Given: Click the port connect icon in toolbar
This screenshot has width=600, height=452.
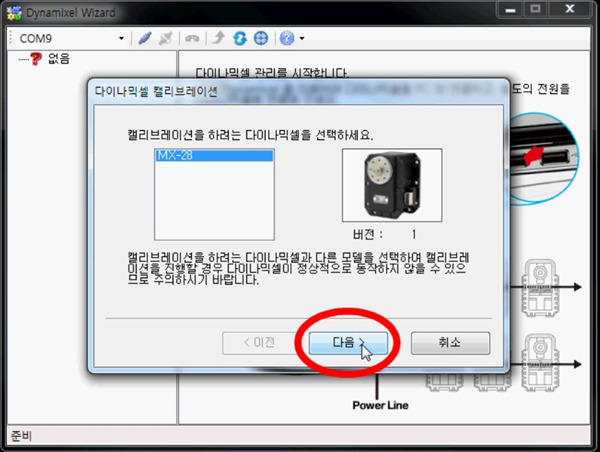Looking at the screenshot, I should pyautogui.click(x=145, y=38).
